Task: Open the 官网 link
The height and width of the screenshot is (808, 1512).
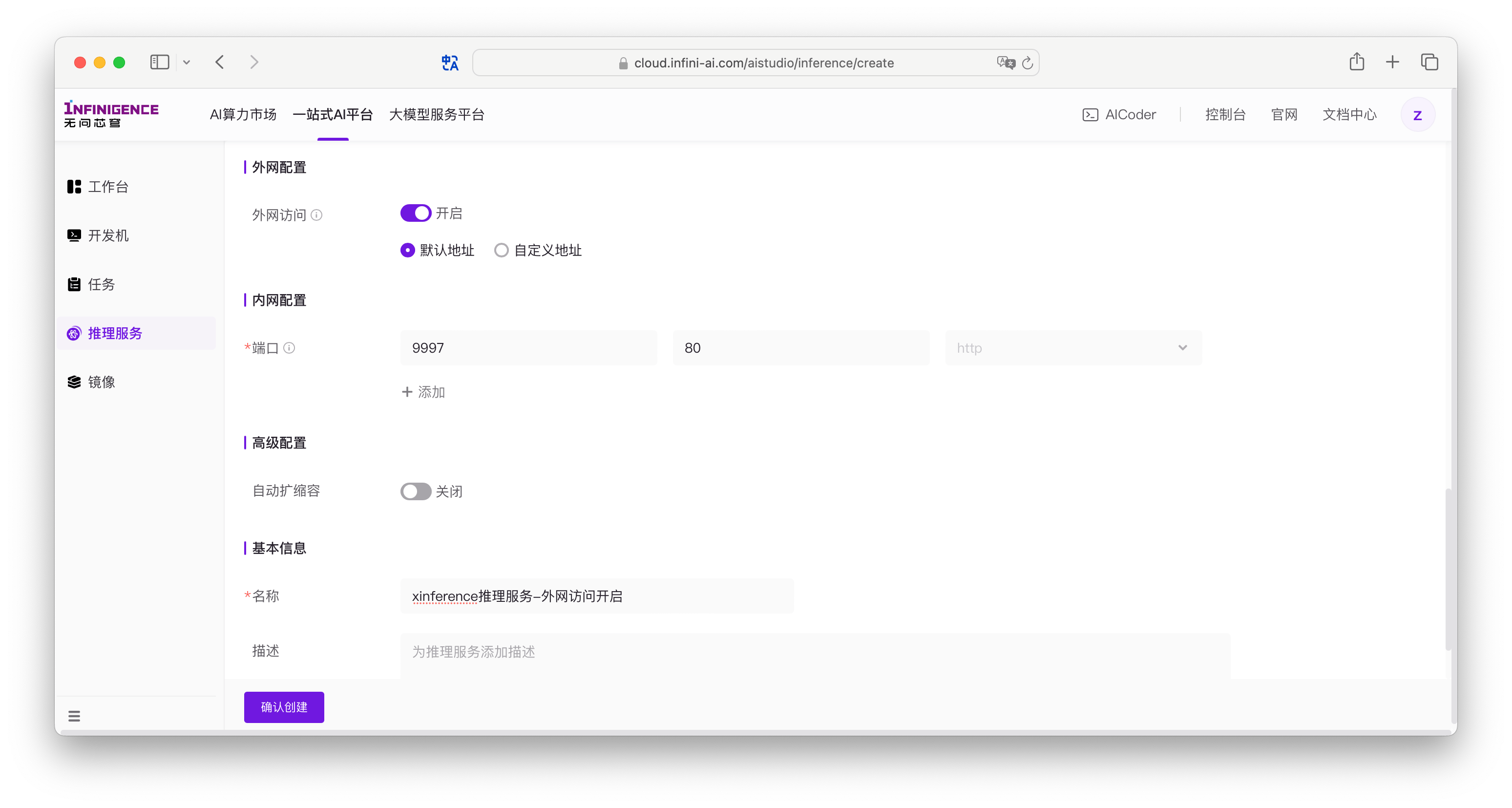Action: coord(1284,114)
